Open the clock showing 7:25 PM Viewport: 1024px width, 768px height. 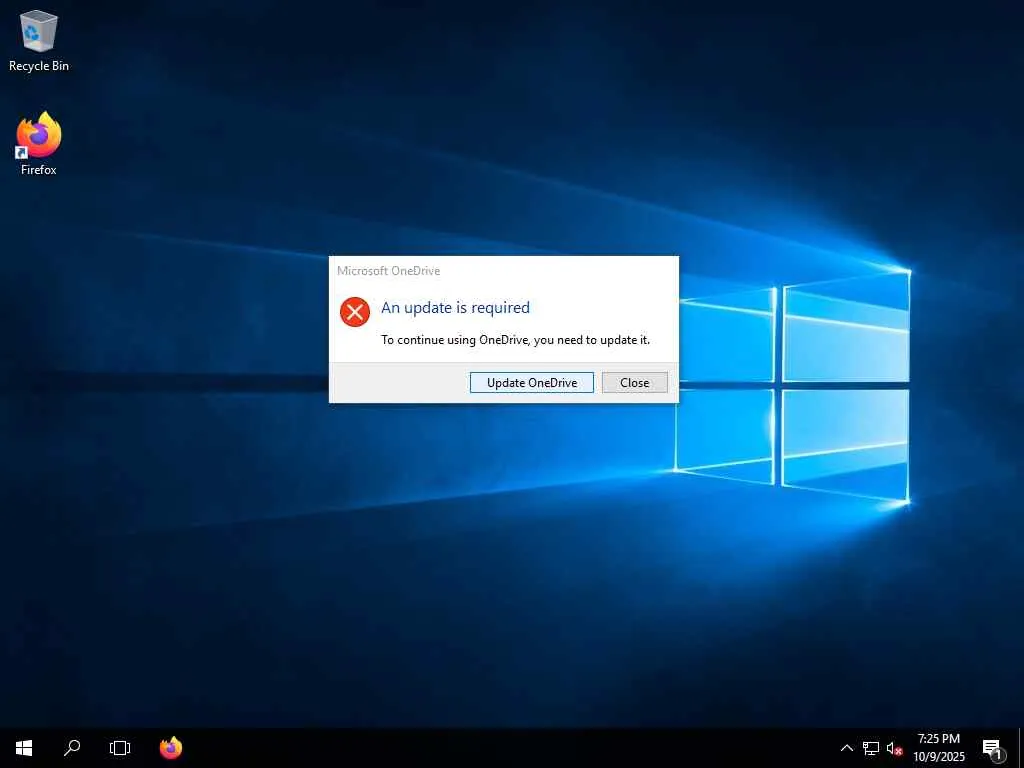938,748
